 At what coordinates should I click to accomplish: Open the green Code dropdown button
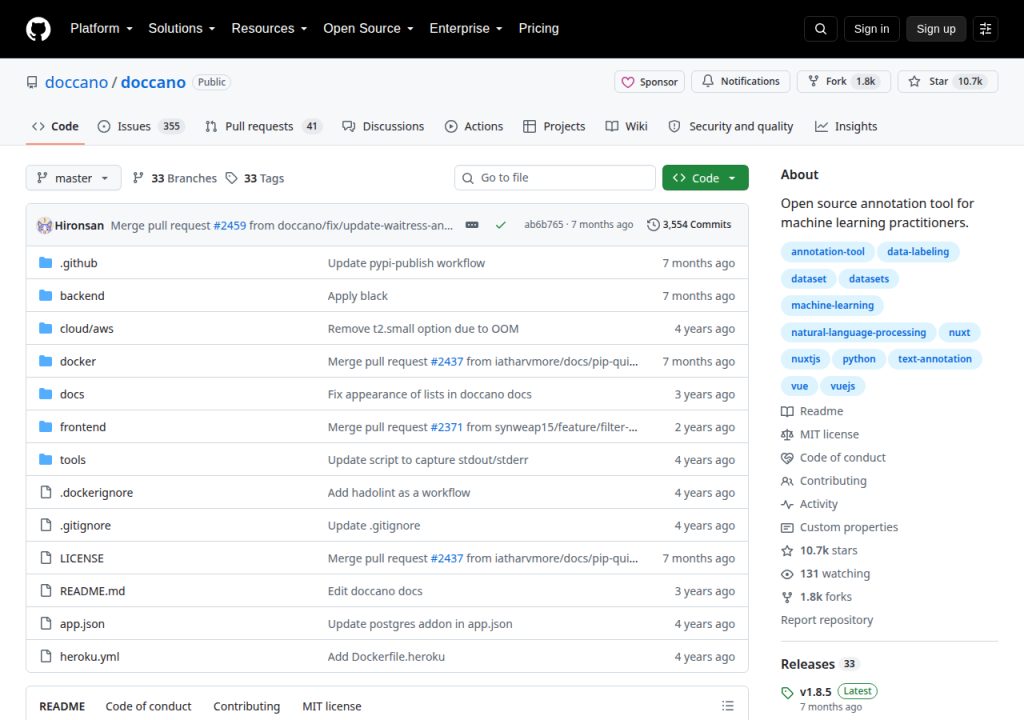point(705,178)
